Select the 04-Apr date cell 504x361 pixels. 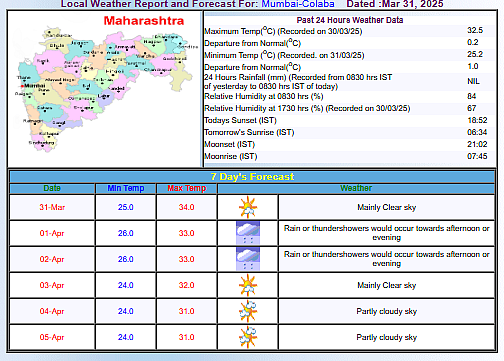(x=52, y=311)
